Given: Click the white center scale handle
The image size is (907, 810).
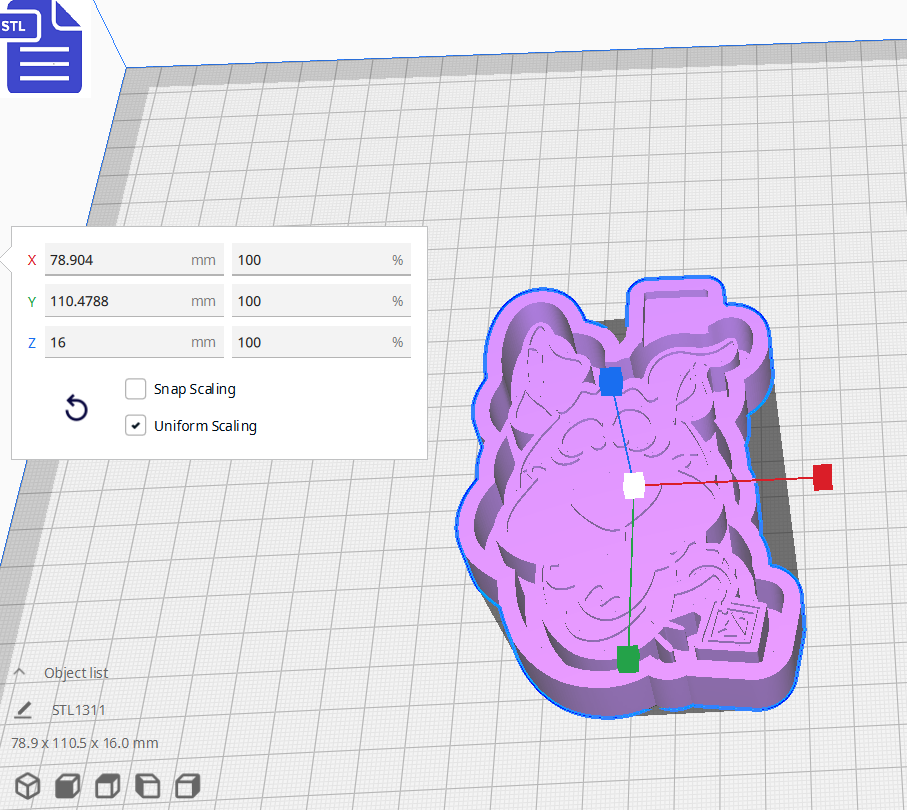Looking at the screenshot, I should point(634,487).
